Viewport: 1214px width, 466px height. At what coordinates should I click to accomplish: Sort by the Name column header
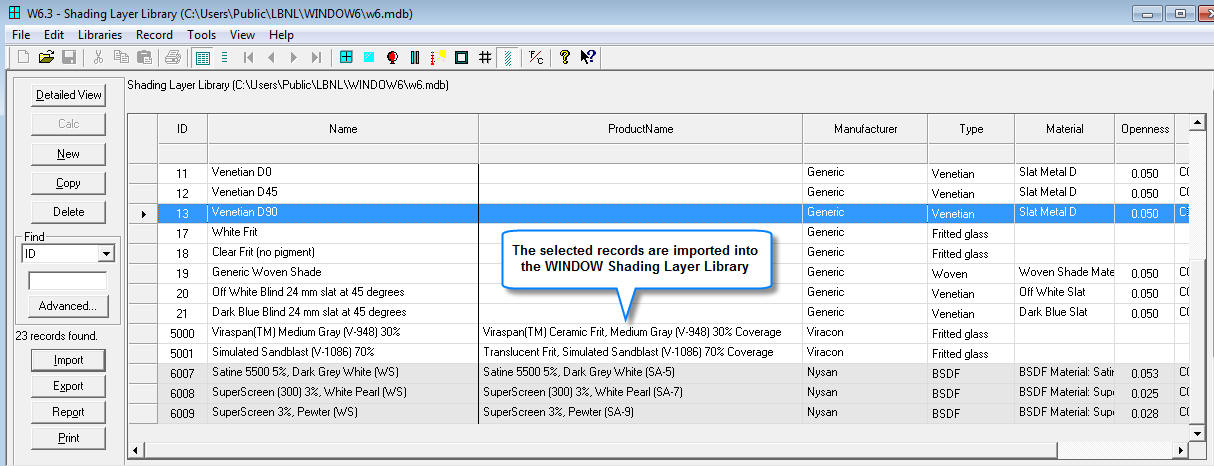tap(343, 129)
